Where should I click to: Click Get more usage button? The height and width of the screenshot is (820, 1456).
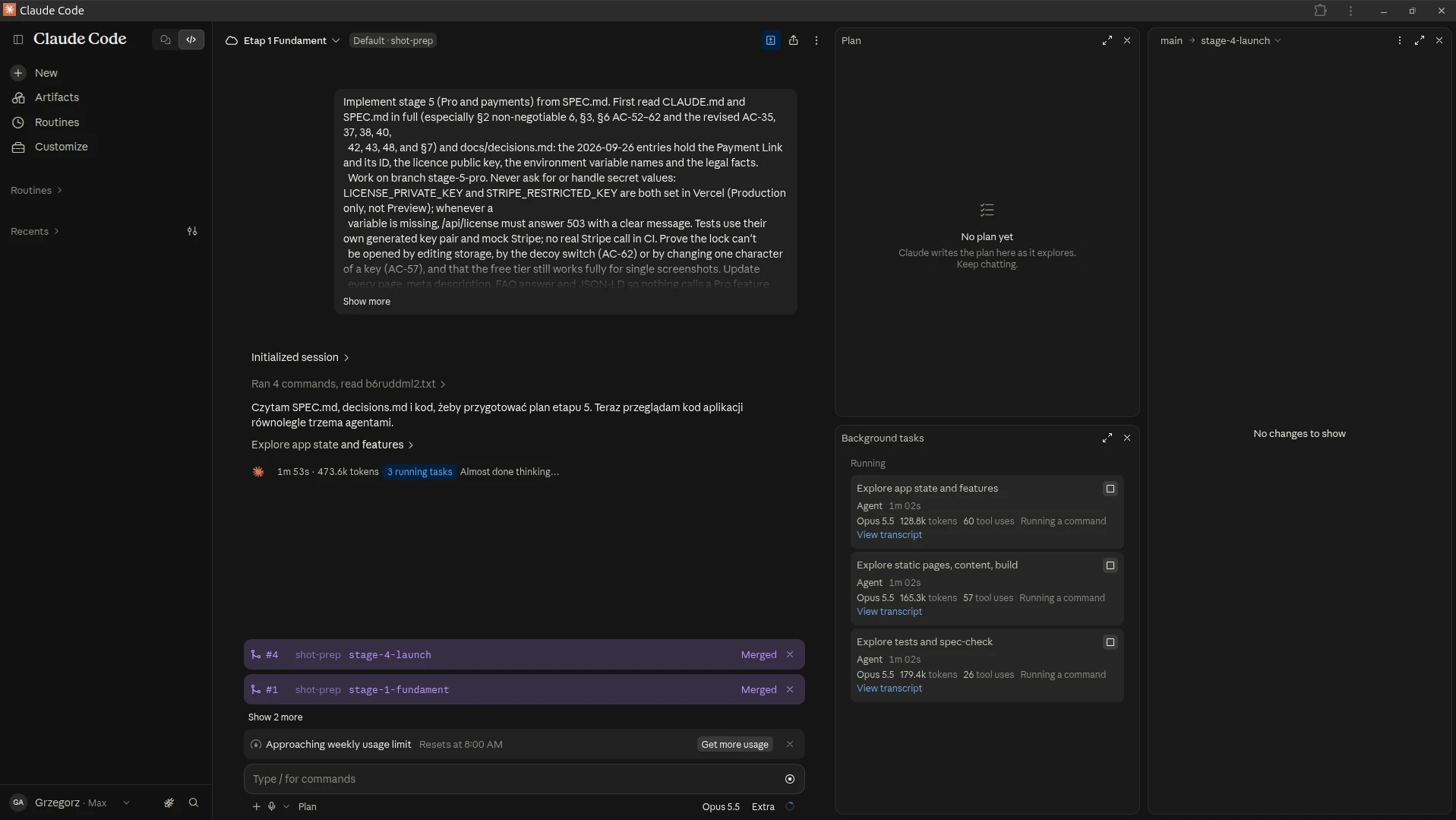click(x=734, y=744)
